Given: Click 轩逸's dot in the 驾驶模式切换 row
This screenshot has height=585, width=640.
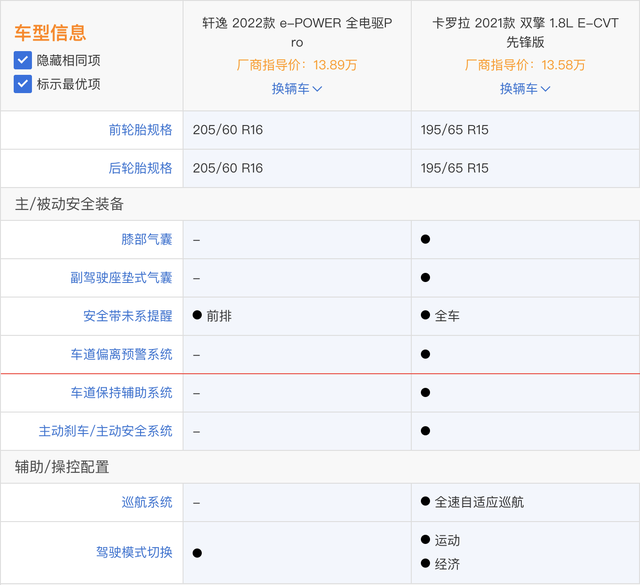Looking at the screenshot, I should [197, 553].
